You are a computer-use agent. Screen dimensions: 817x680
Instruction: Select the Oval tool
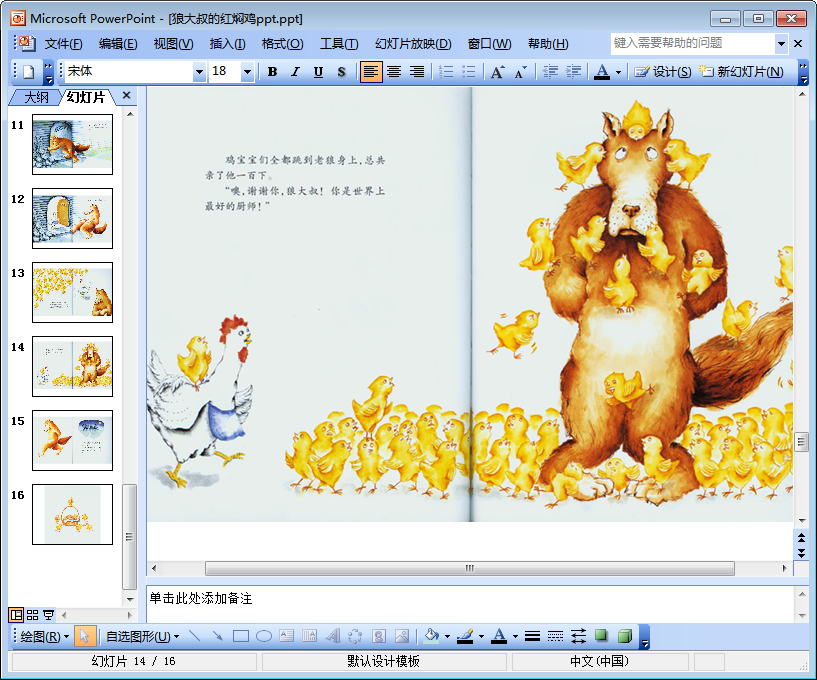click(x=264, y=636)
